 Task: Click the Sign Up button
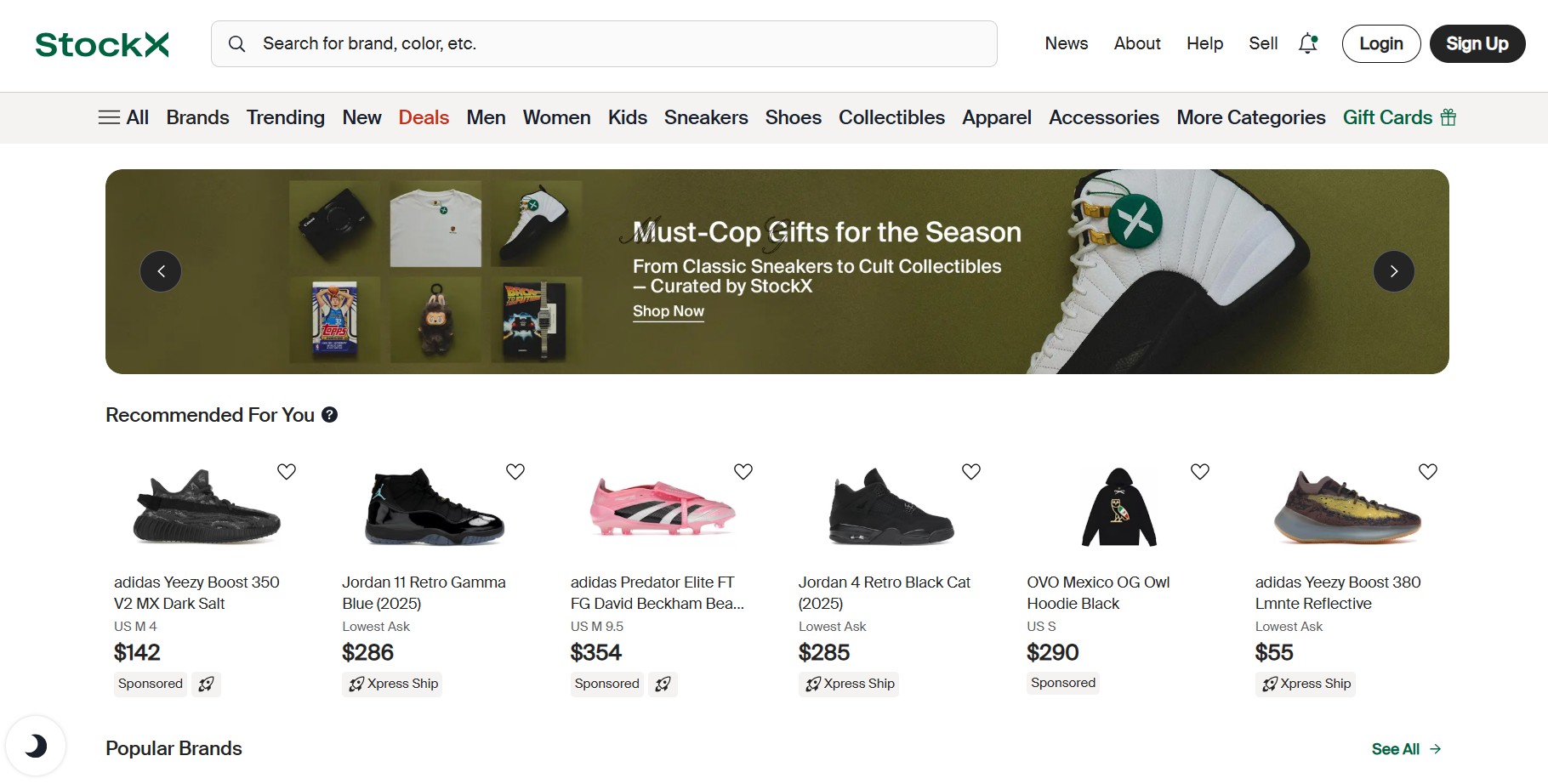1477,43
